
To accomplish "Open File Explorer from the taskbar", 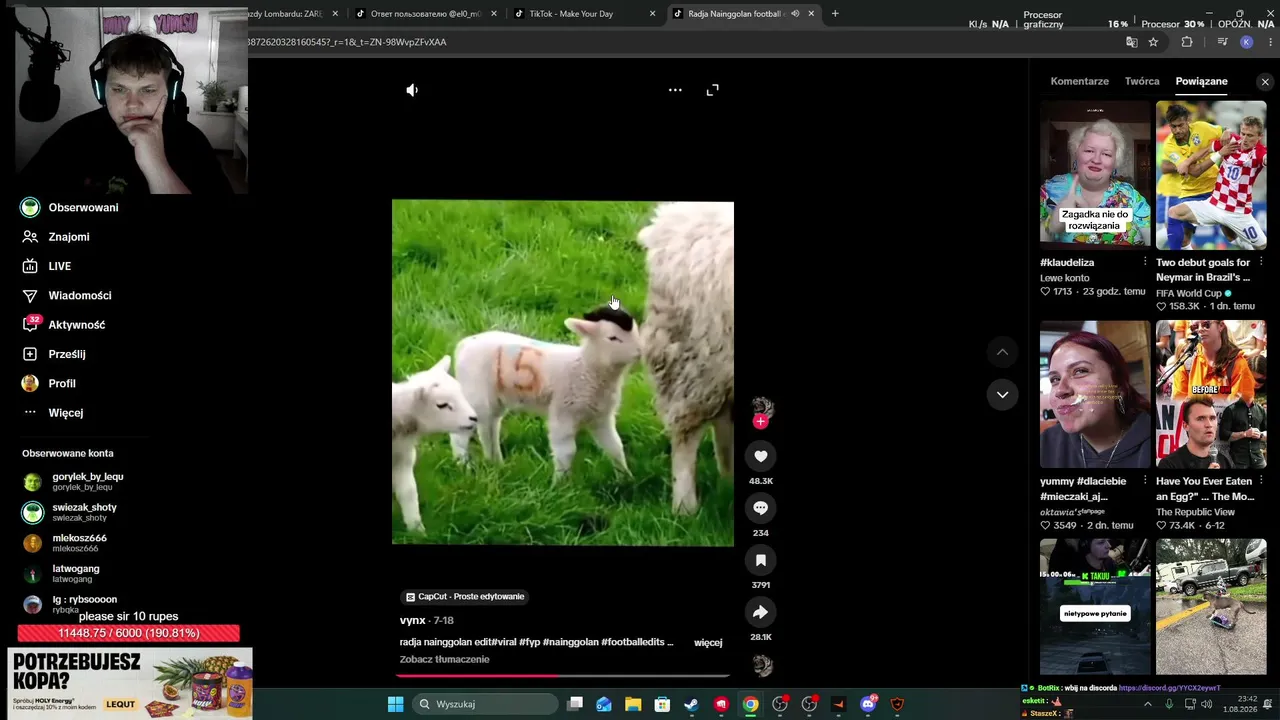I will coord(633,704).
